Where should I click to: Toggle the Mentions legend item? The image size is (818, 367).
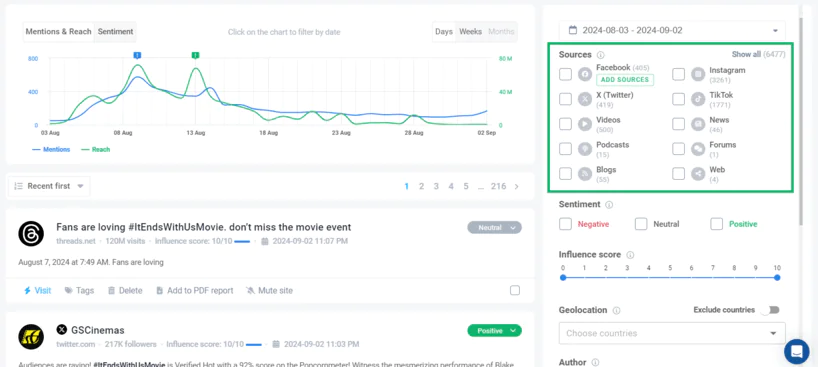click(x=51, y=149)
